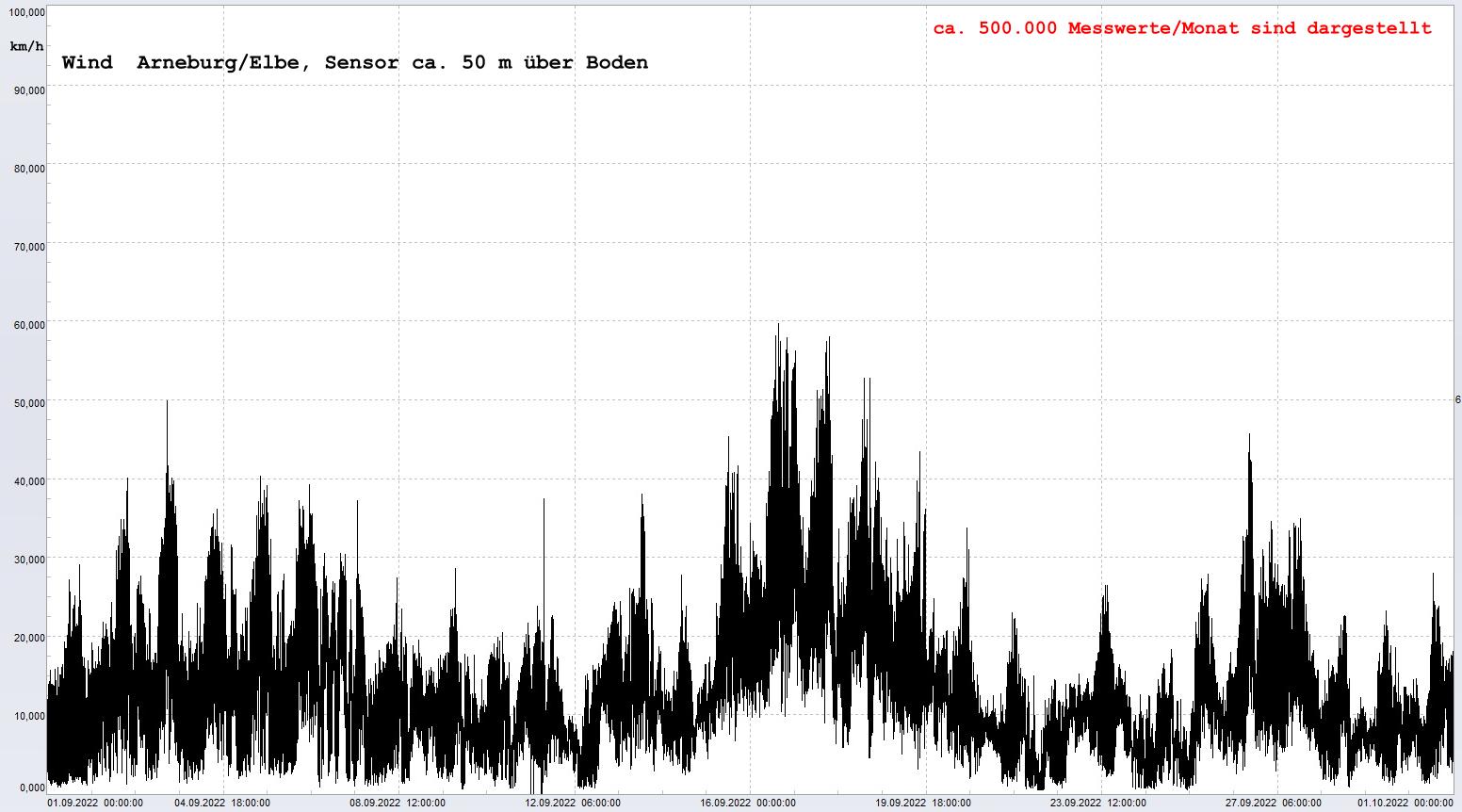Select the 0,000 y-axis label
This screenshot has height=812, width=1462.
click(x=32, y=788)
